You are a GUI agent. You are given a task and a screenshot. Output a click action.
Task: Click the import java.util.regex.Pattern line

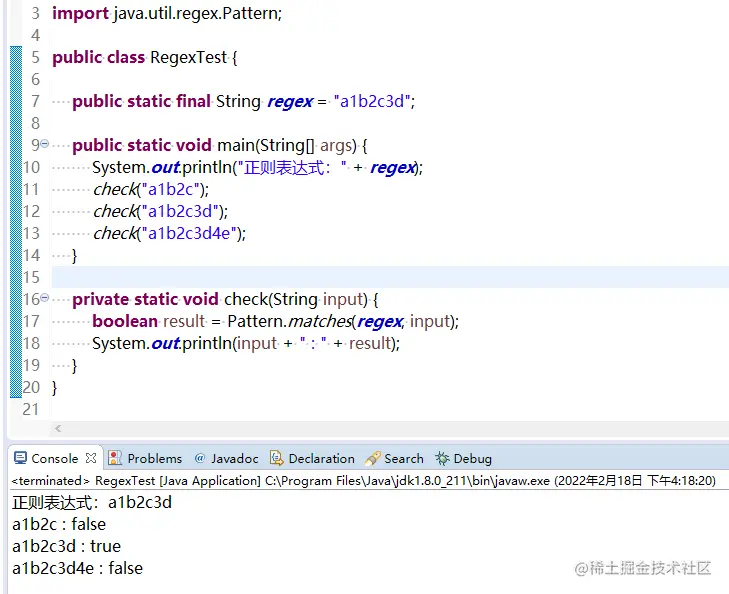167,13
